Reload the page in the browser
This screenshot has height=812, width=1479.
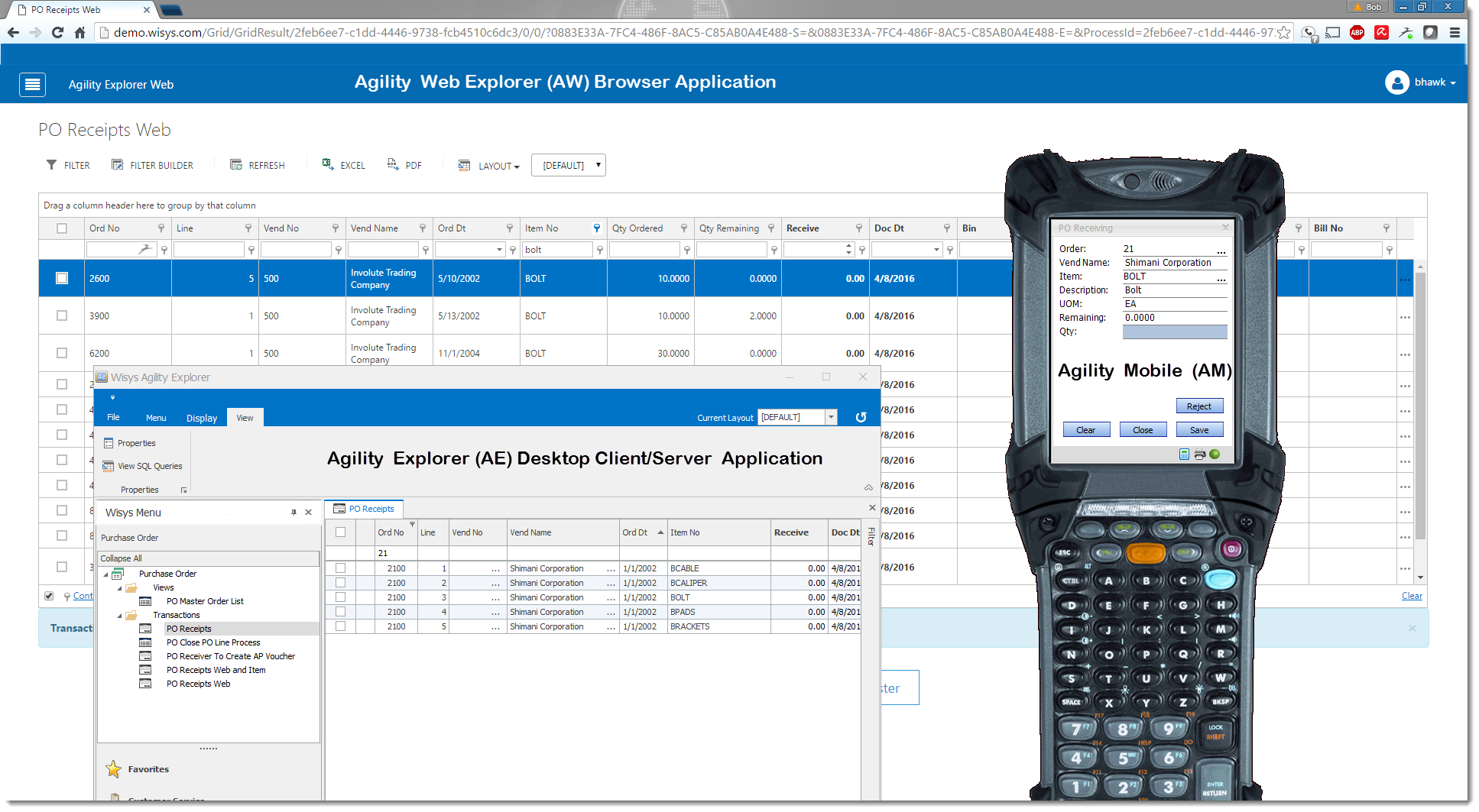[57, 33]
